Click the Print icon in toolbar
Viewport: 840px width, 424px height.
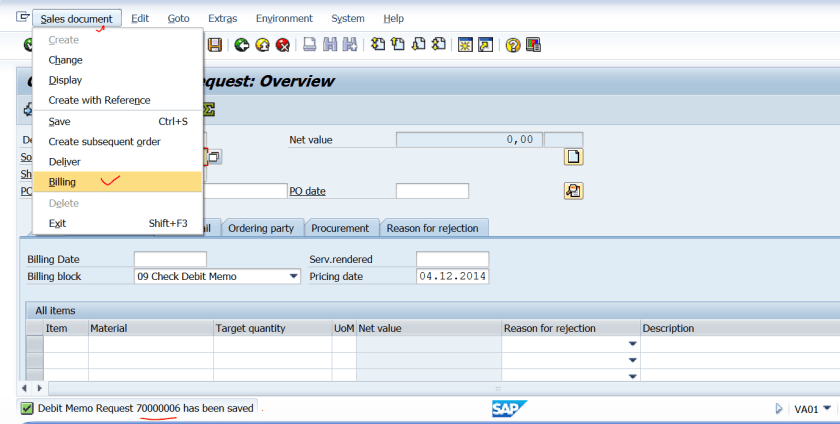pyautogui.click(x=310, y=45)
